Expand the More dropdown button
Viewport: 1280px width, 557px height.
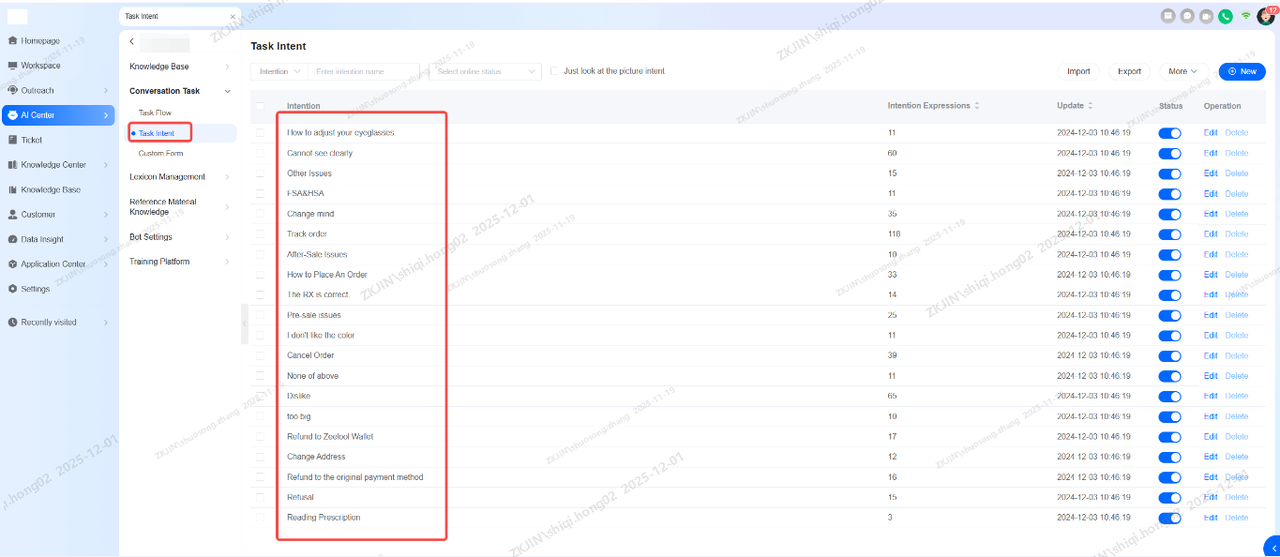pyautogui.click(x=1184, y=71)
